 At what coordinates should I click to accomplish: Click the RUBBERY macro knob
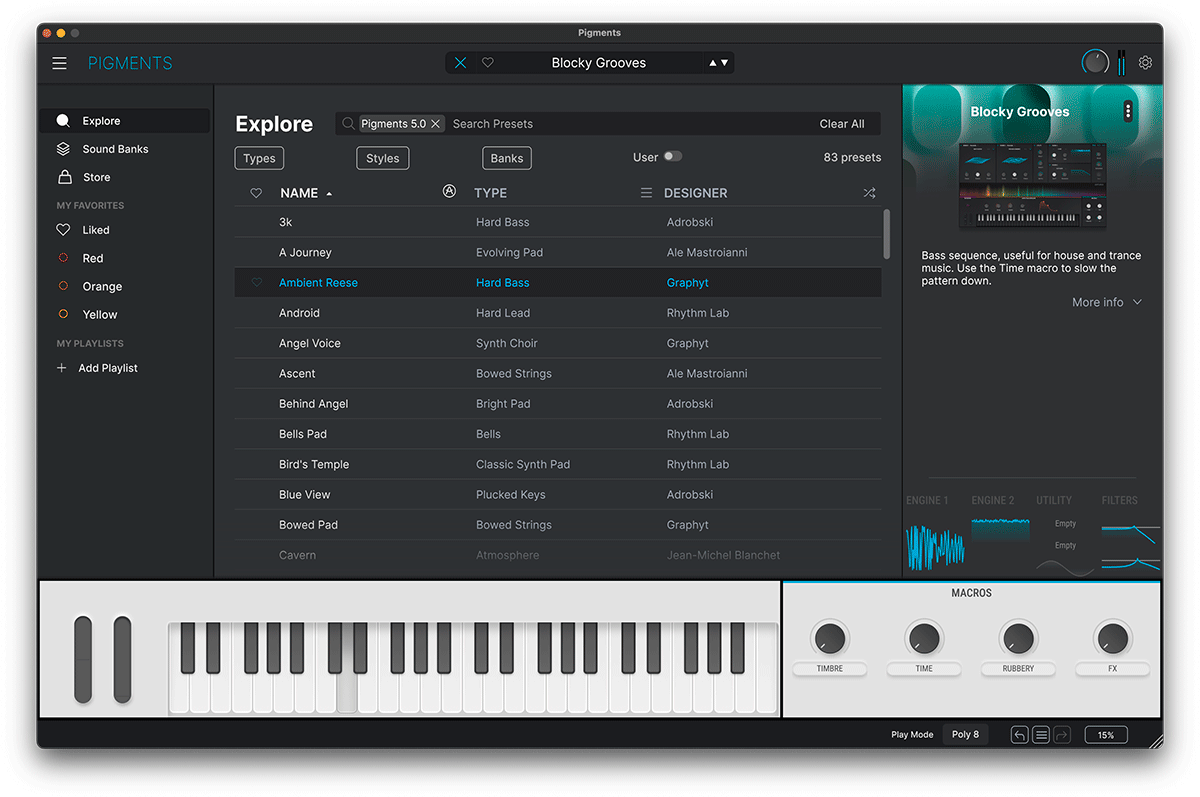[1018, 637]
